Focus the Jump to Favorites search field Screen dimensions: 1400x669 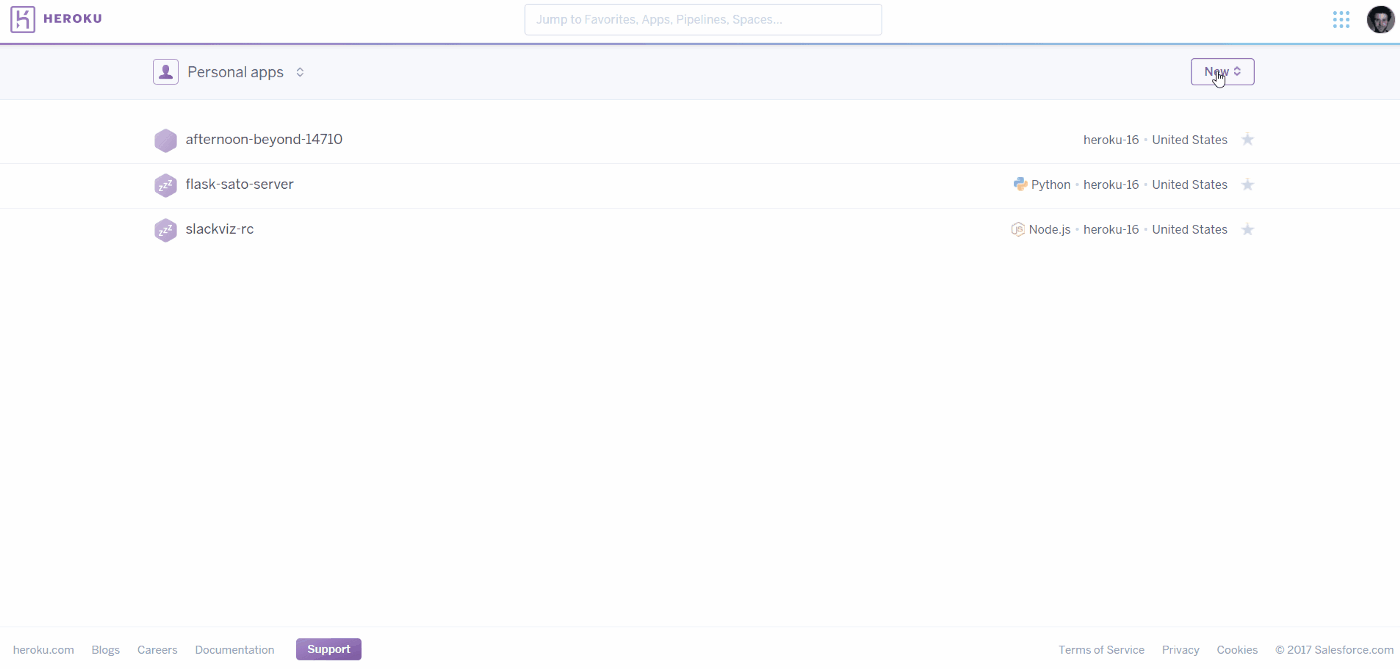click(x=703, y=20)
